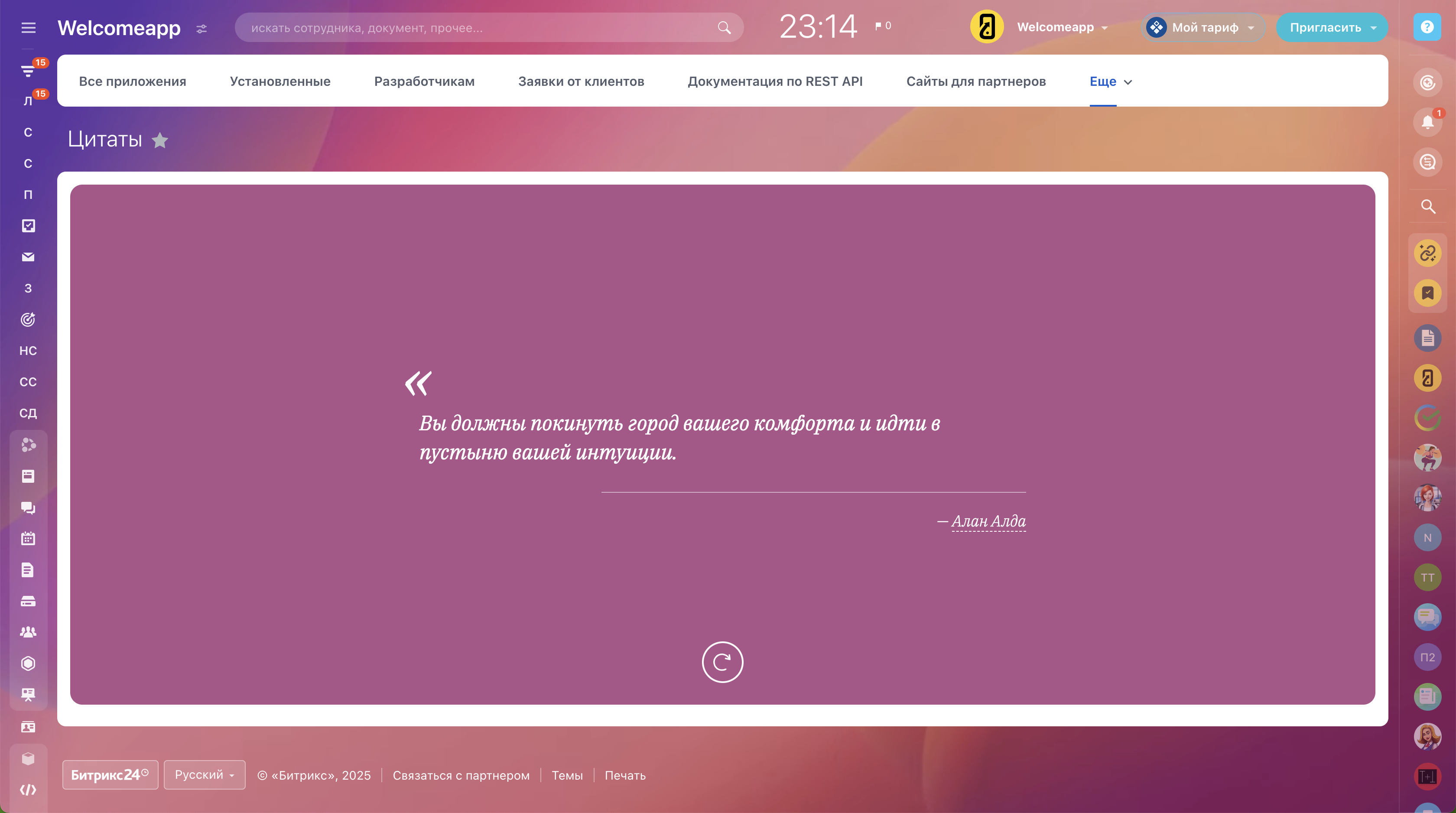Open the Русский language dropdown

204,774
